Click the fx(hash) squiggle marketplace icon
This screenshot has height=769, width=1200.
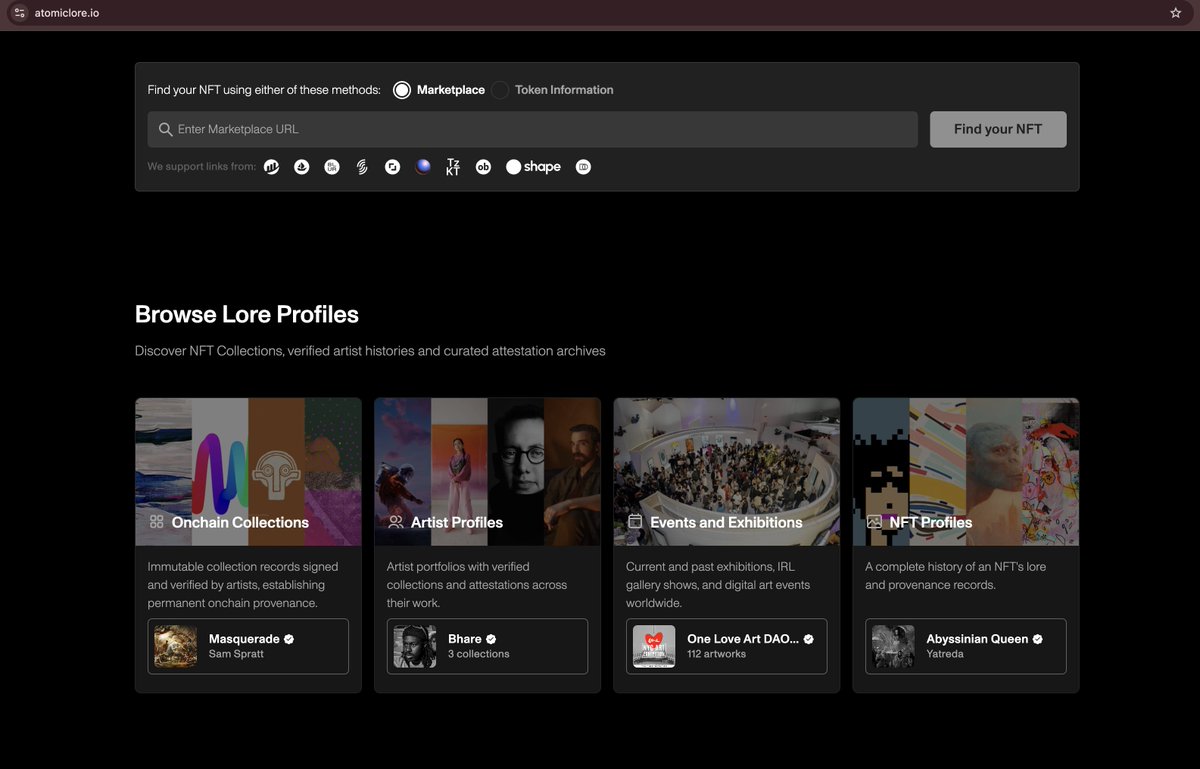pos(361,166)
